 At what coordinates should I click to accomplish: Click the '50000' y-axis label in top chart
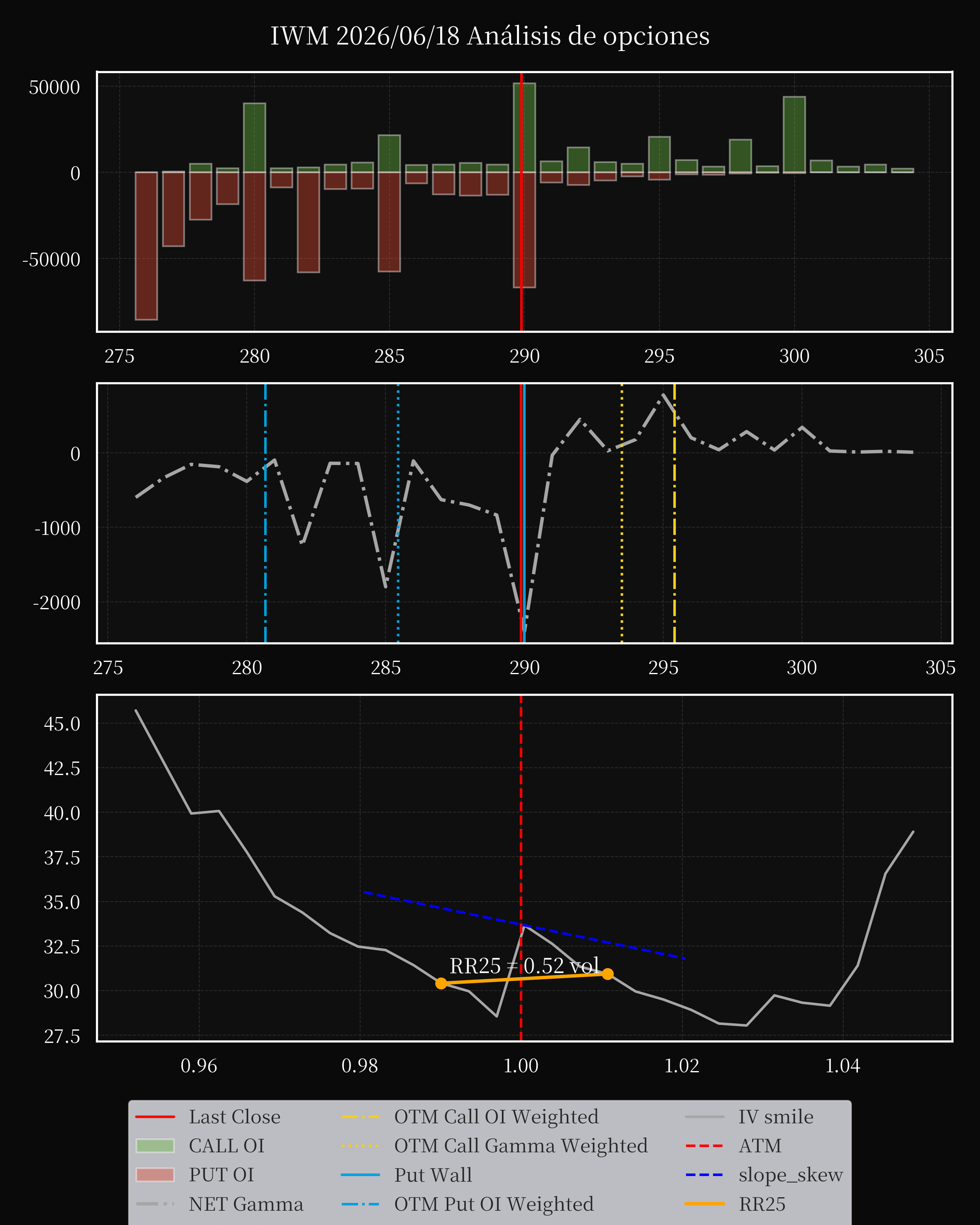click(55, 87)
